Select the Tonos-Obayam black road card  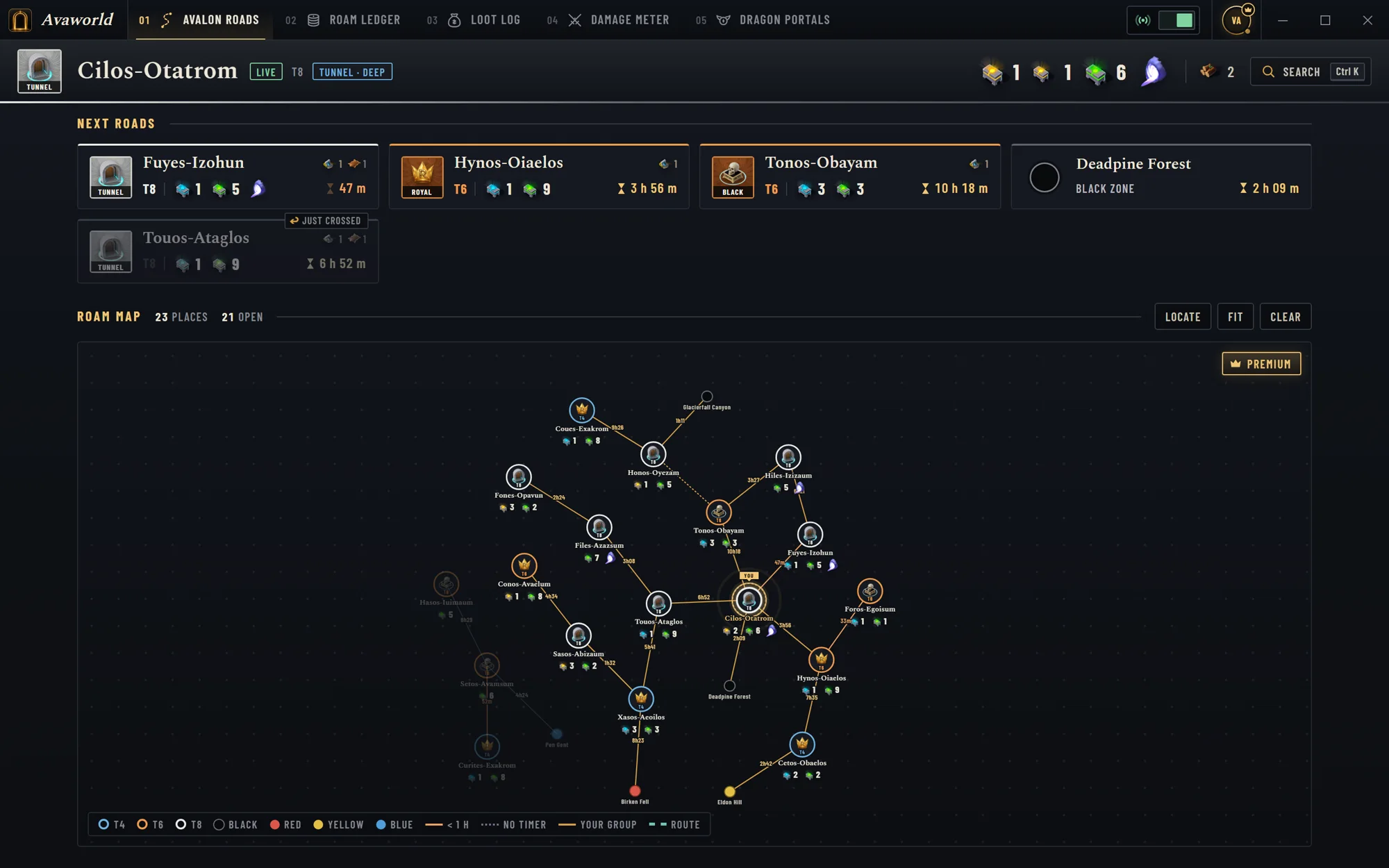(850, 176)
